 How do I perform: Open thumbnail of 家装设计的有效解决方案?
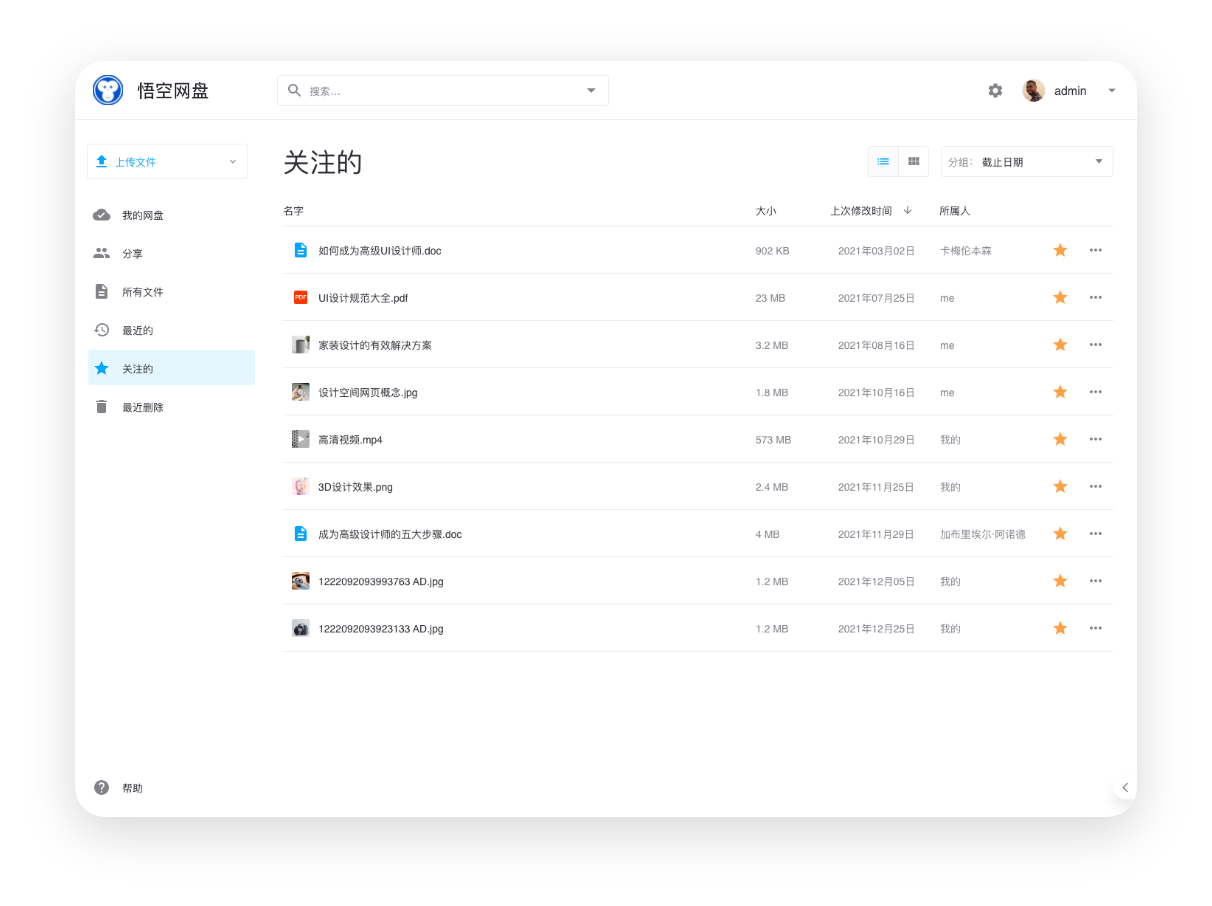(x=300, y=344)
